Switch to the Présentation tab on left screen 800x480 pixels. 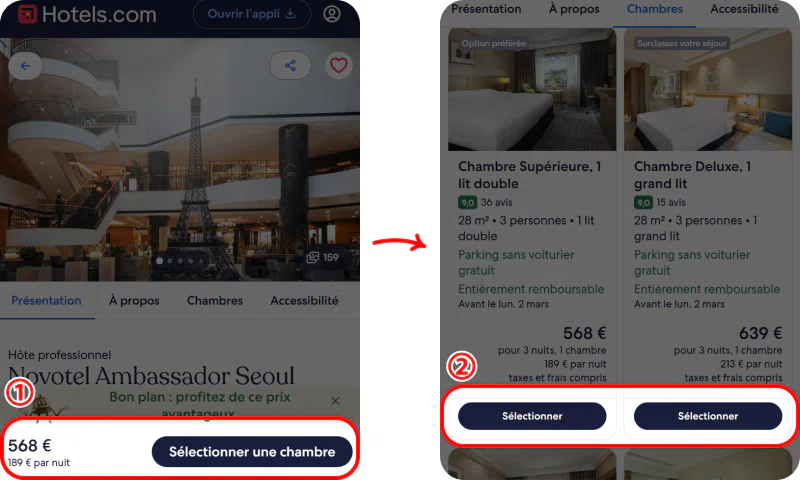46,300
